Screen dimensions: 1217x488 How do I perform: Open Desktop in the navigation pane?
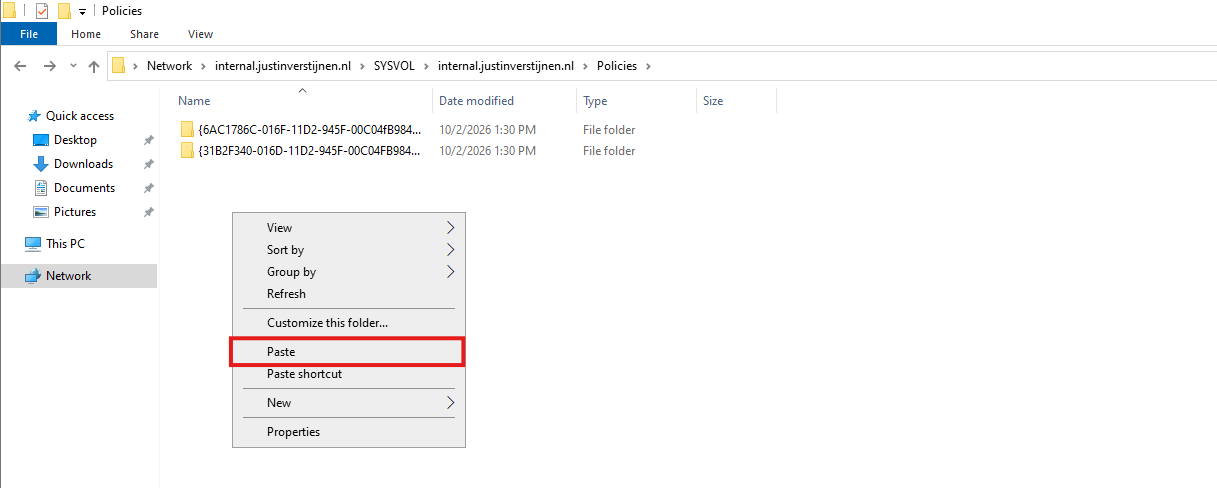tap(75, 140)
